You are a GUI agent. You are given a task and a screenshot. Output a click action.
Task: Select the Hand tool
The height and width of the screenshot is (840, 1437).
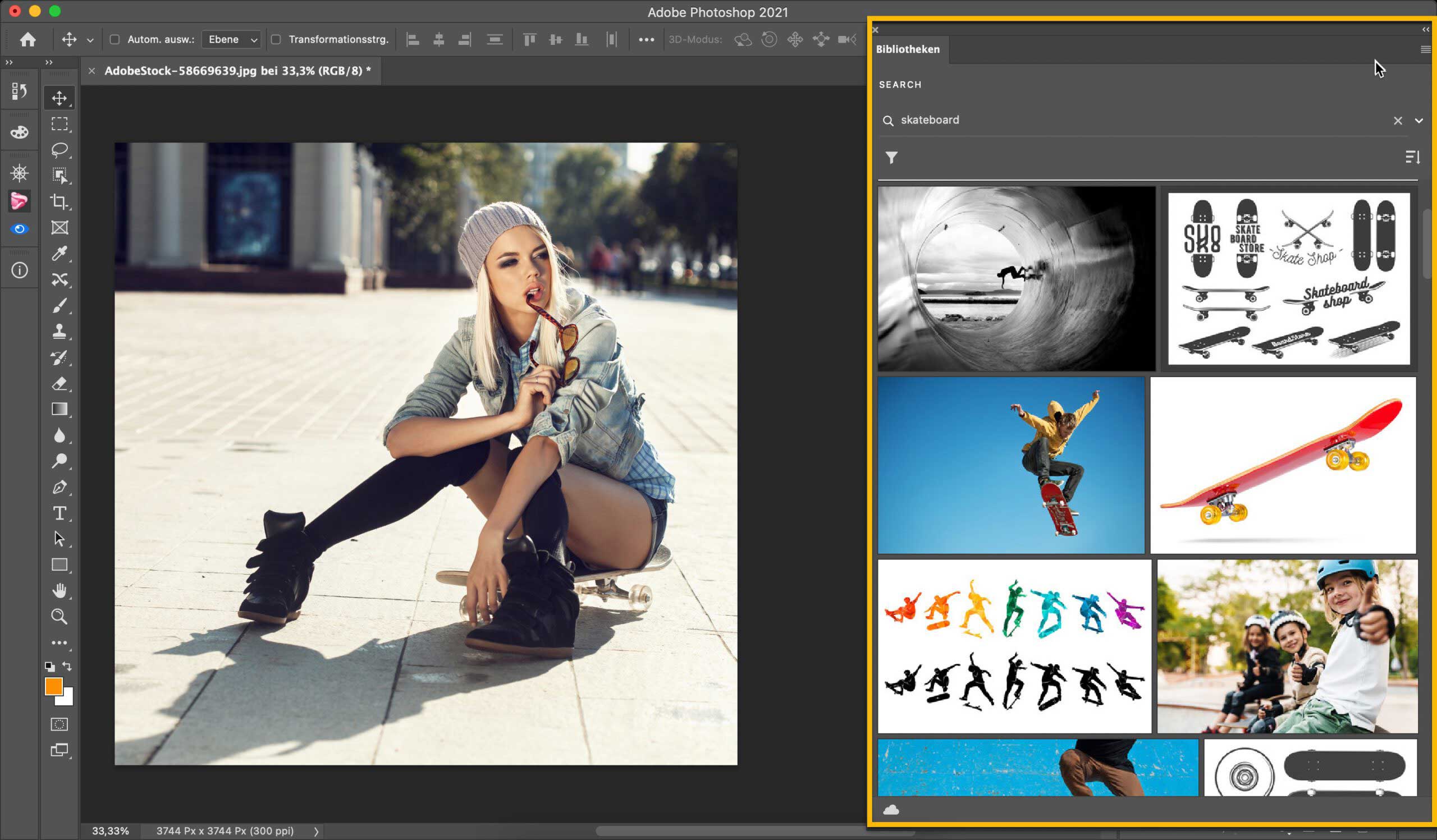point(60,590)
